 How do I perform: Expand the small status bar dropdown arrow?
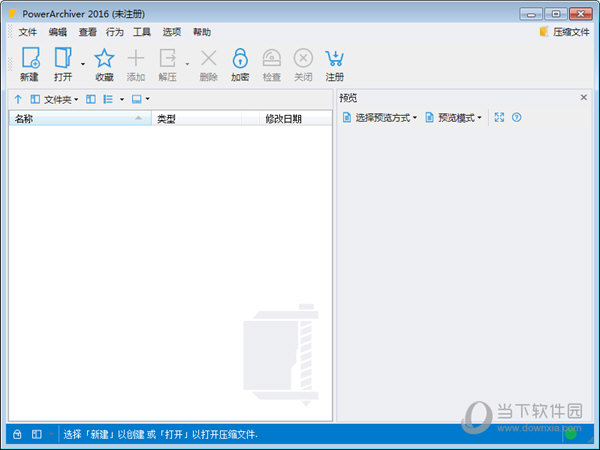51,434
